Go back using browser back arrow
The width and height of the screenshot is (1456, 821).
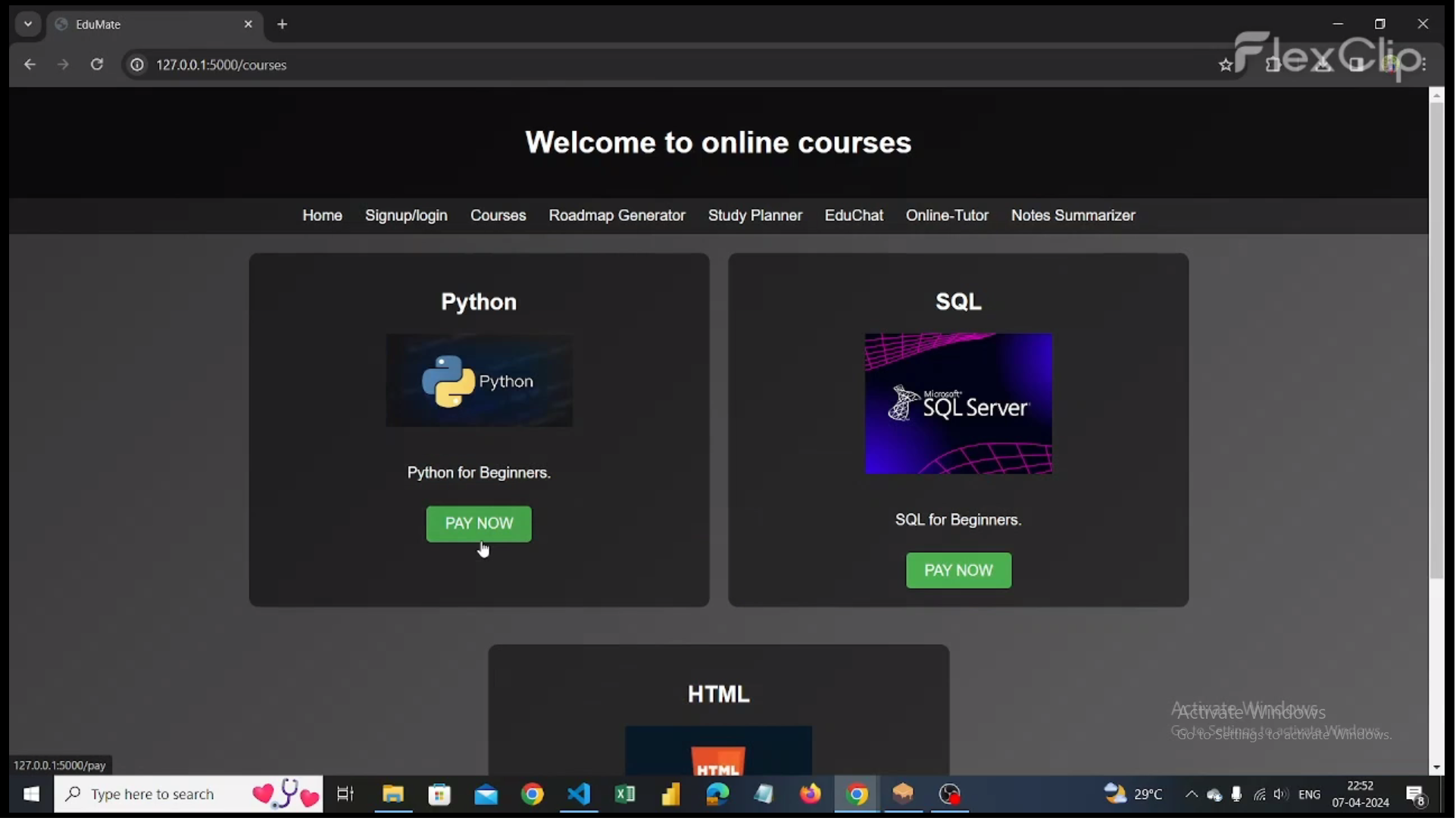click(x=30, y=65)
